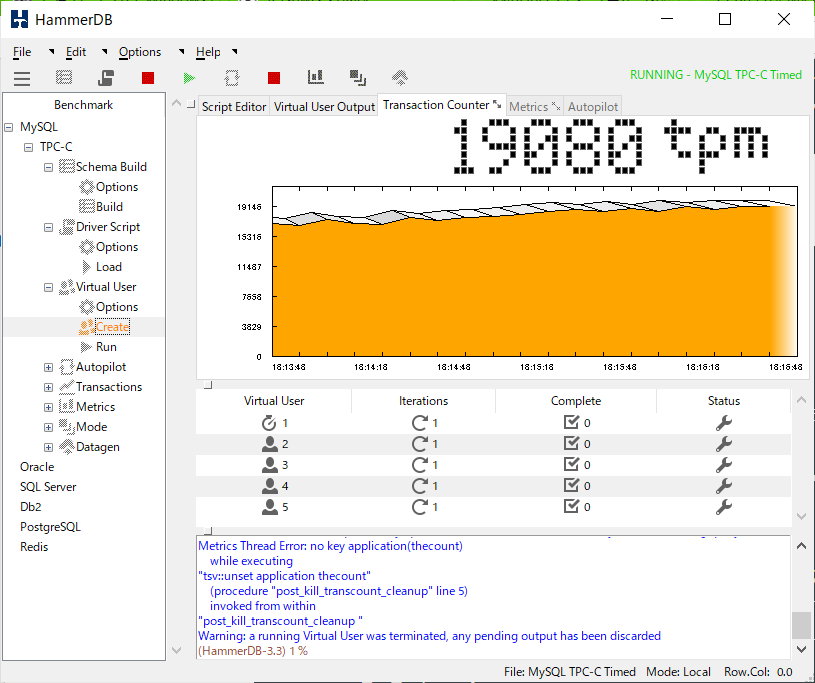Switch to the Autopilot tab
The image size is (815, 683).
pyautogui.click(x=593, y=107)
